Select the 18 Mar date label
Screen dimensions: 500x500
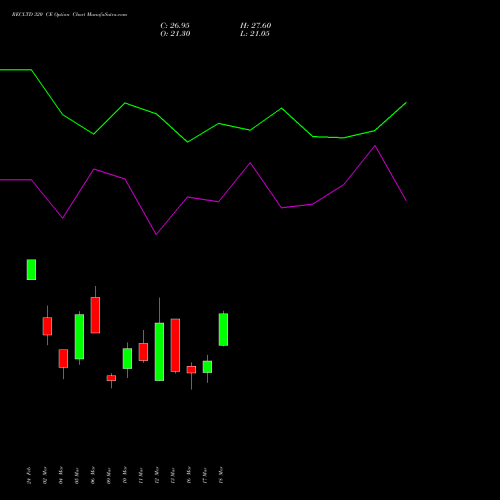coord(221,475)
